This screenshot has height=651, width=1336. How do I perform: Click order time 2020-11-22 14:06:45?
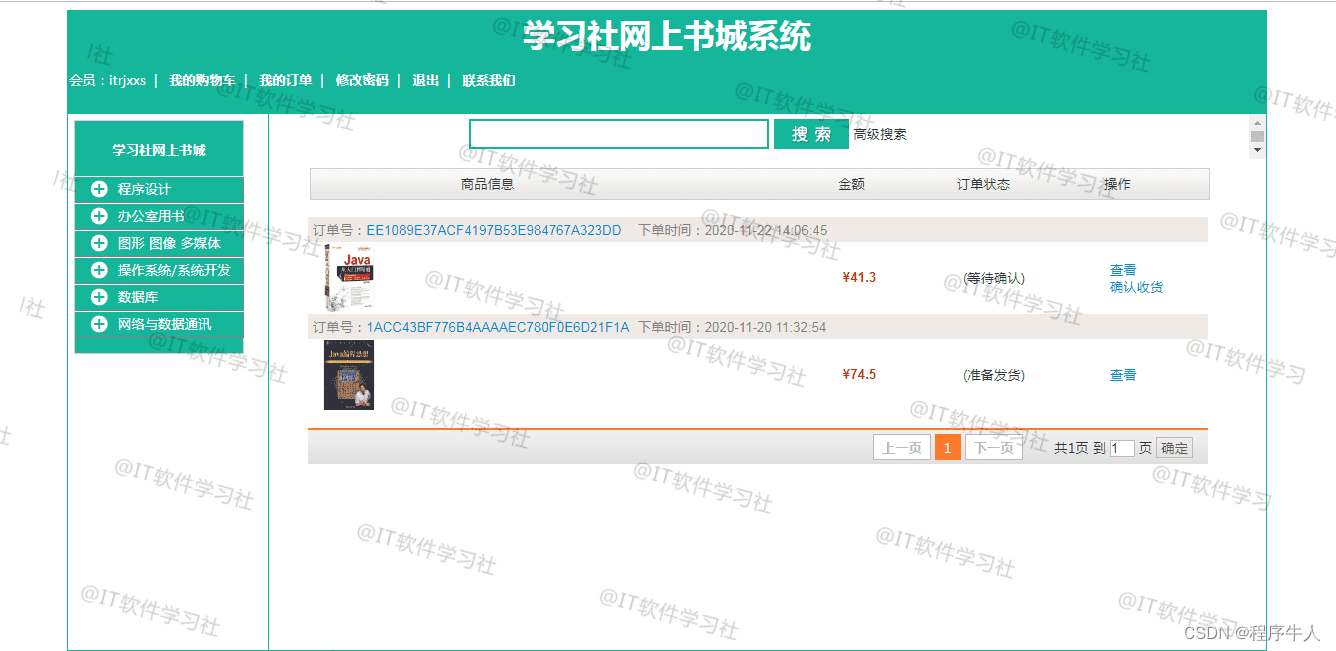pos(766,230)
